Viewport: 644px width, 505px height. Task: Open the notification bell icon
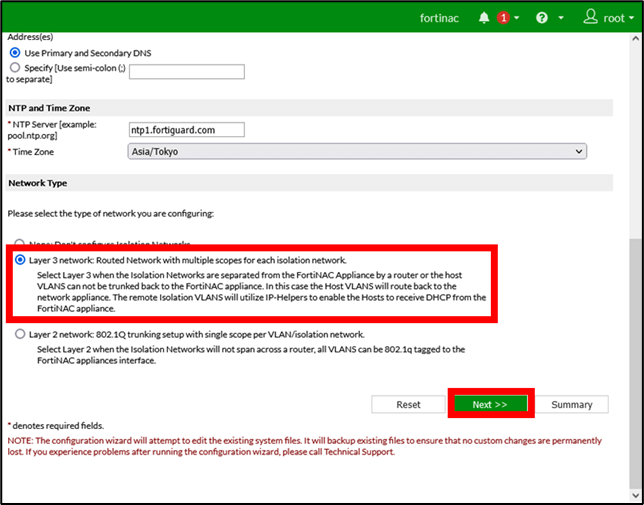tap(484, 18)
